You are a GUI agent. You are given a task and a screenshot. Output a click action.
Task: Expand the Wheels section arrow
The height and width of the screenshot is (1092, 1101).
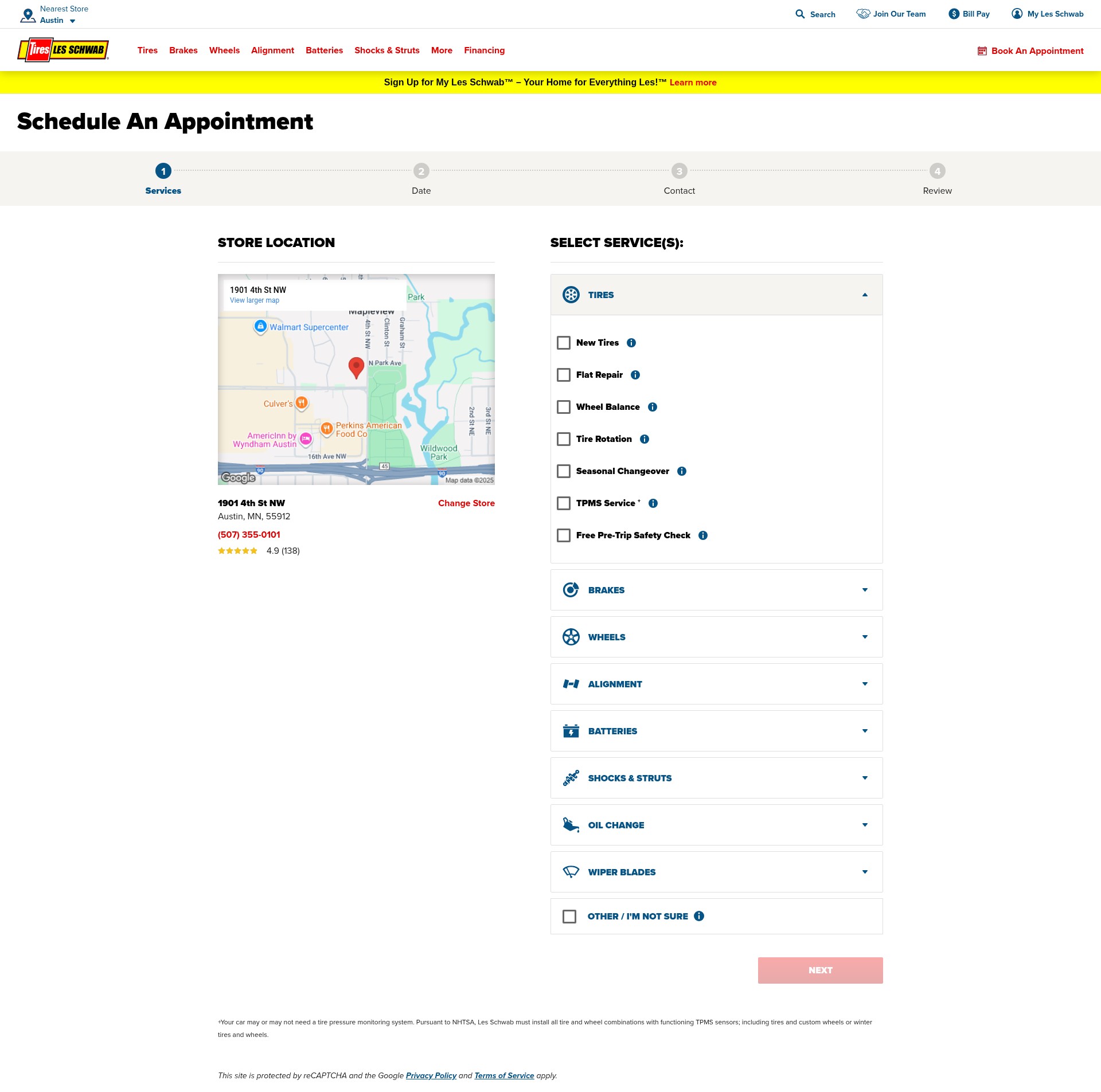tap(865, 637)
